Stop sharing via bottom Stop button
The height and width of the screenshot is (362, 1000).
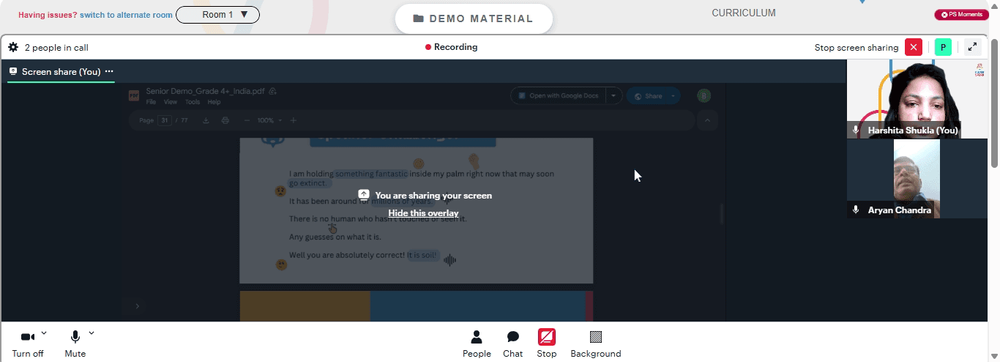coord(547,344)
